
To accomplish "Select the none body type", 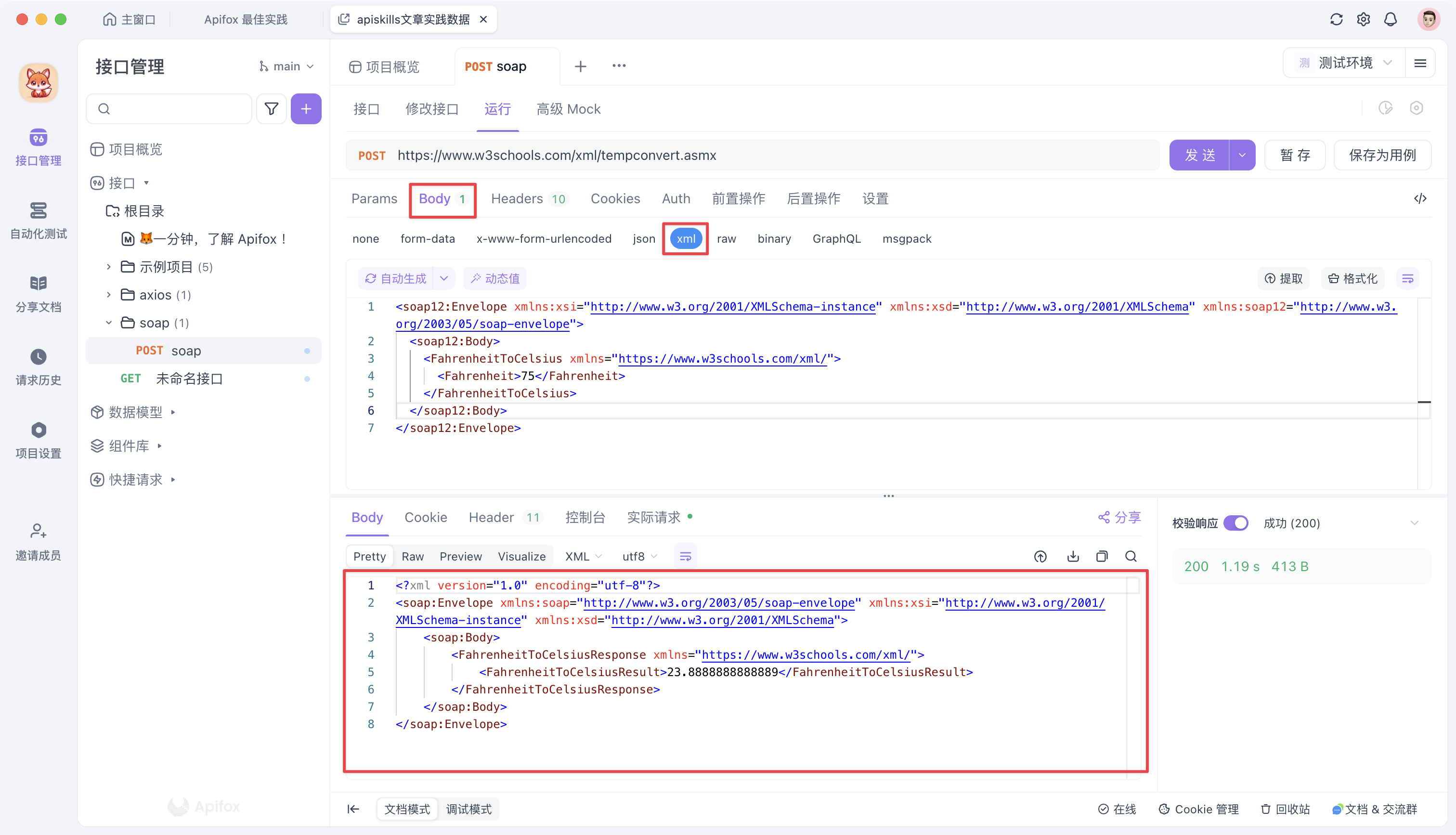I will [x=366, y=238].
